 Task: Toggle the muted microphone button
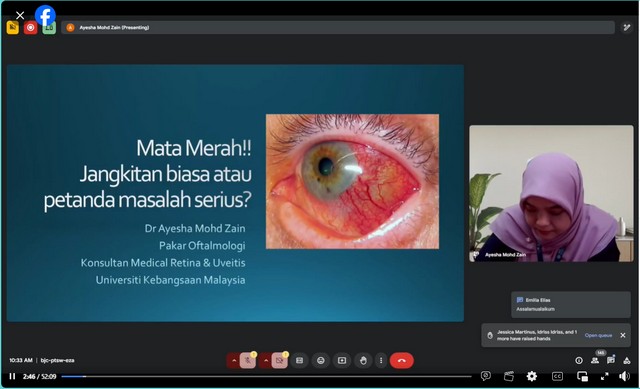pos(248,360)
